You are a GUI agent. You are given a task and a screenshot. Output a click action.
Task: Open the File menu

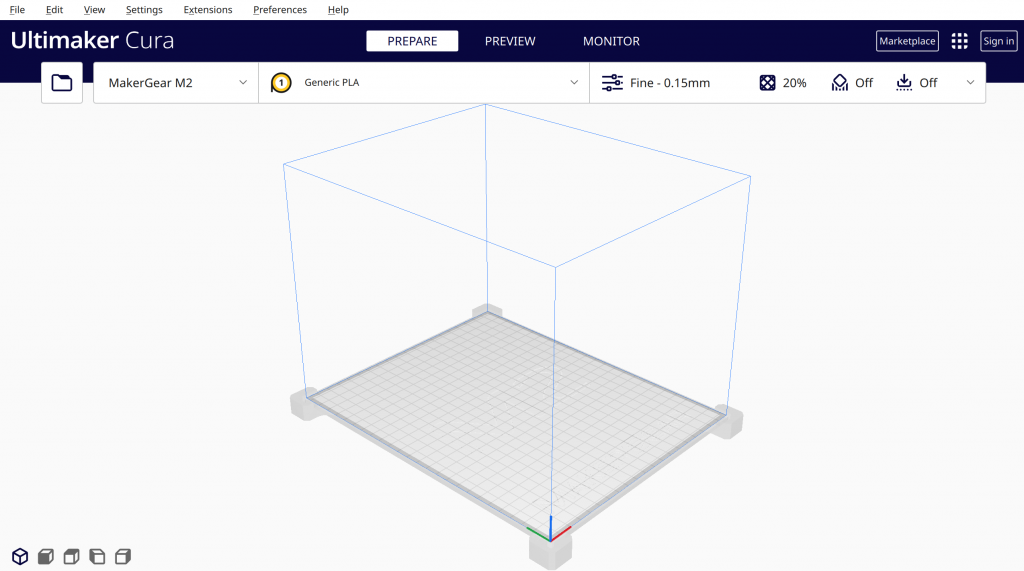click(x=17, y=10)
